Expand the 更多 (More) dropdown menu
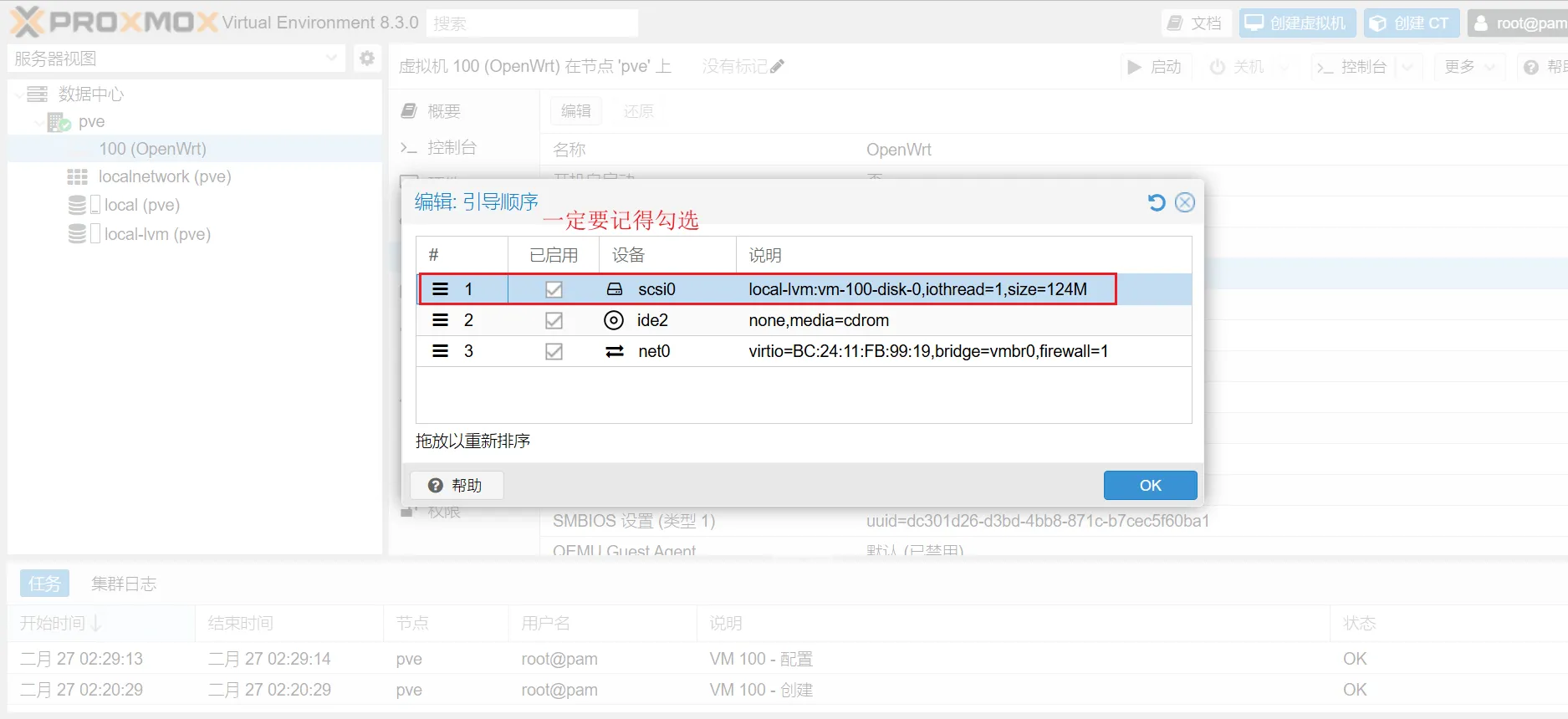1568x719 pixels. click(x=1468, y=67)
